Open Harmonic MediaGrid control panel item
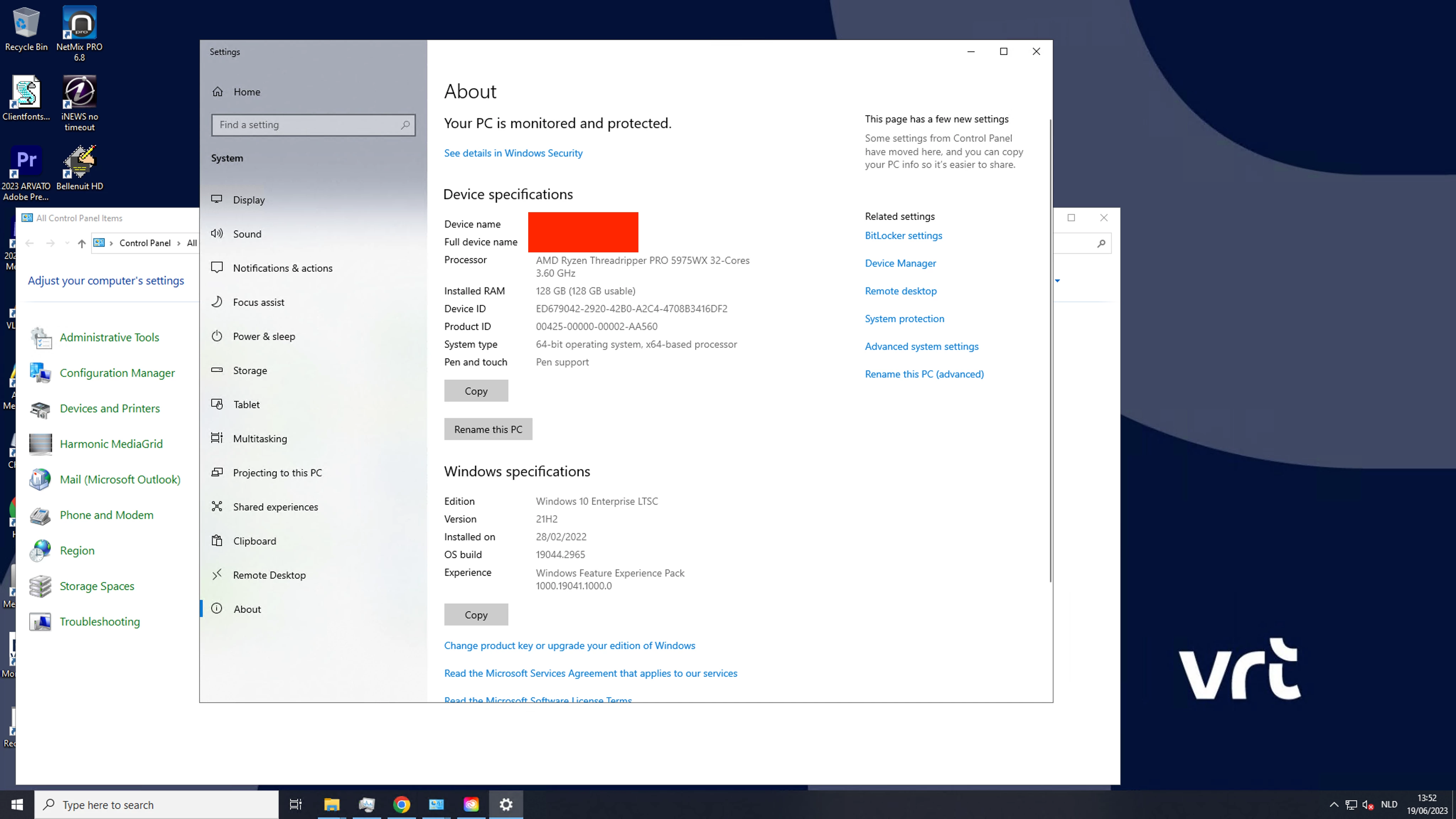This screenshot has height=819, width=1456. (111, 444)
